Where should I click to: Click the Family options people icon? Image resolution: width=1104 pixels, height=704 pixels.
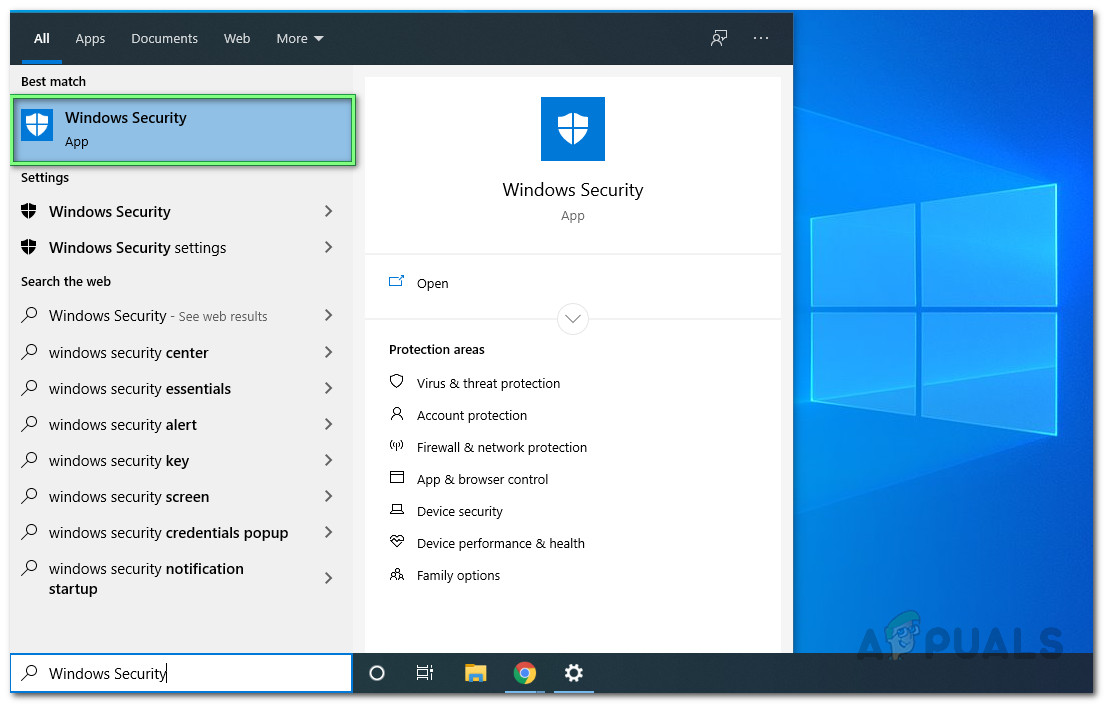click(x=396, y=574)
